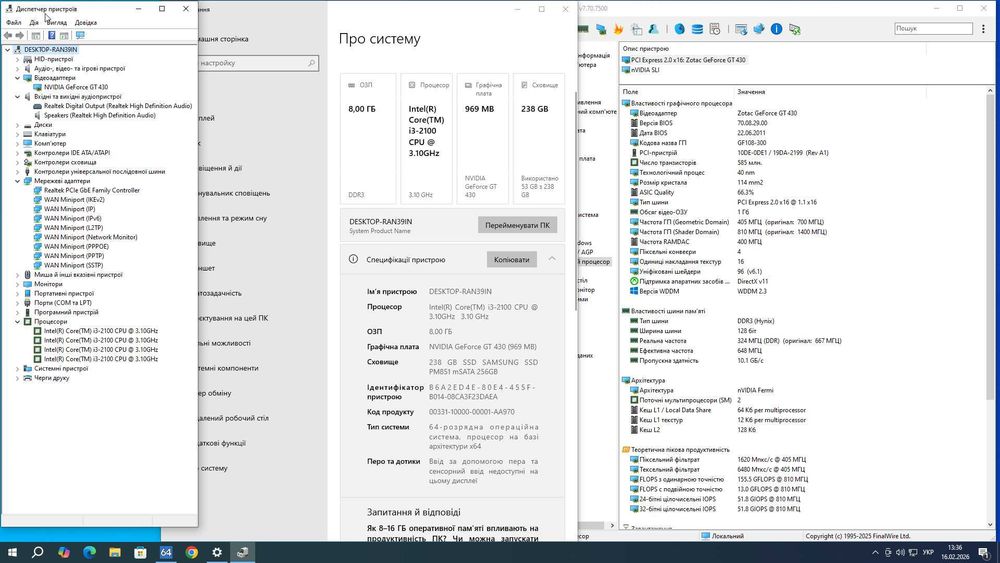Open the Дія menu in Device Manager

34,22
